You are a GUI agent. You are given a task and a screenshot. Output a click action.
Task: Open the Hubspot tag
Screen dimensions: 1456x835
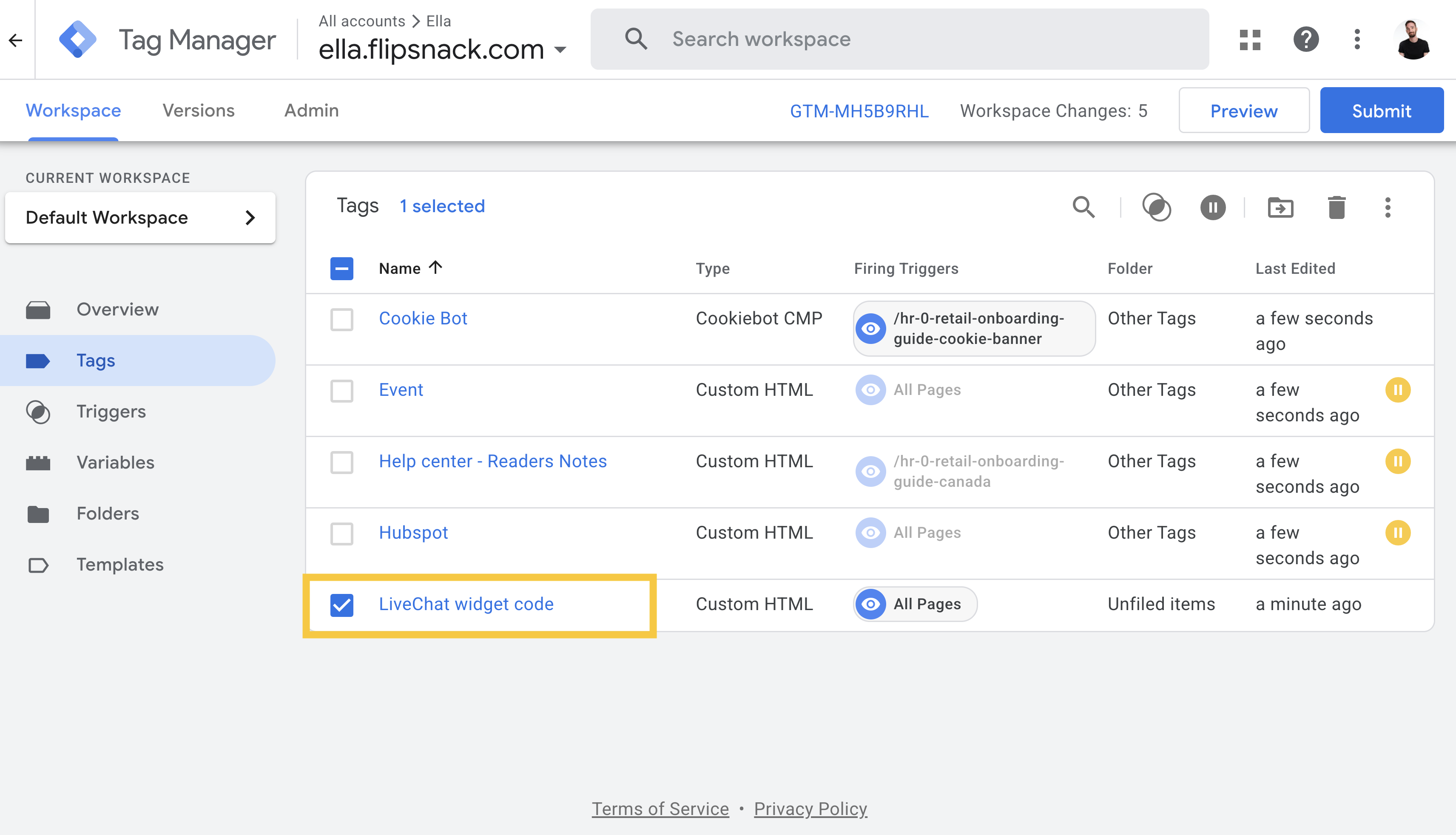[413, 533]
